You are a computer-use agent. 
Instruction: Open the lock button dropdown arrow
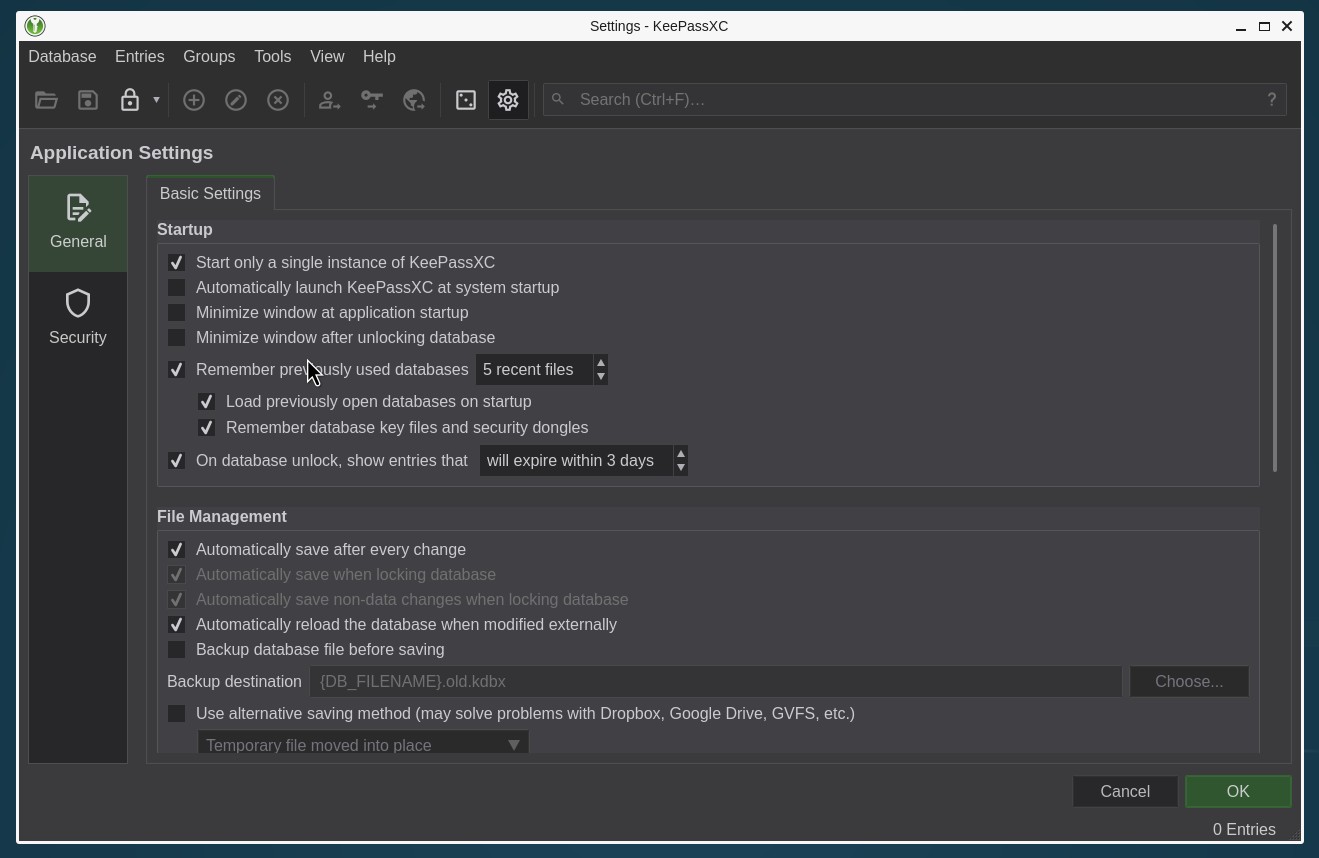[x=156, y=100]
